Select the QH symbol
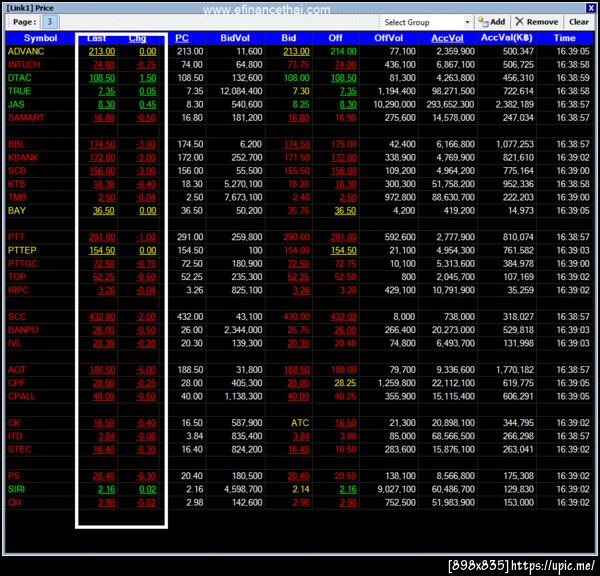Screen dimensions: 600x576 pyautogui.click(x=15, y=503)
